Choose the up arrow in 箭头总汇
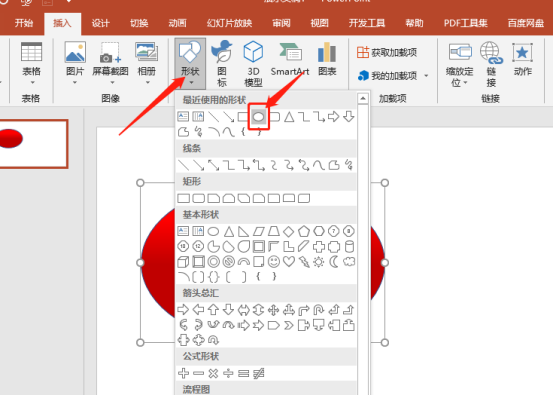Image resolution: width=554 pixels, height=395 pixels. [x=213, y=310]
